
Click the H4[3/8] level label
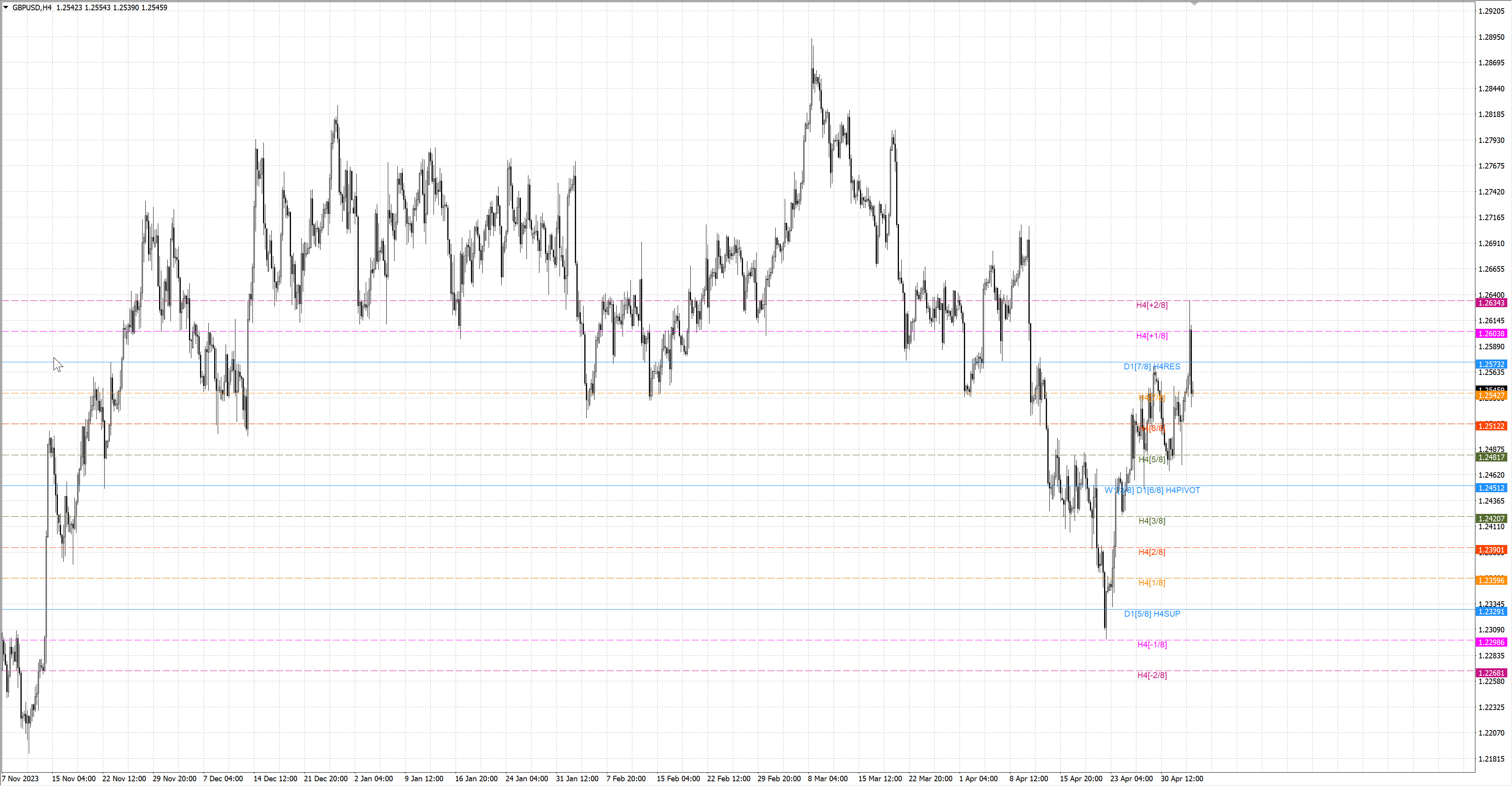click(1152, 521)
